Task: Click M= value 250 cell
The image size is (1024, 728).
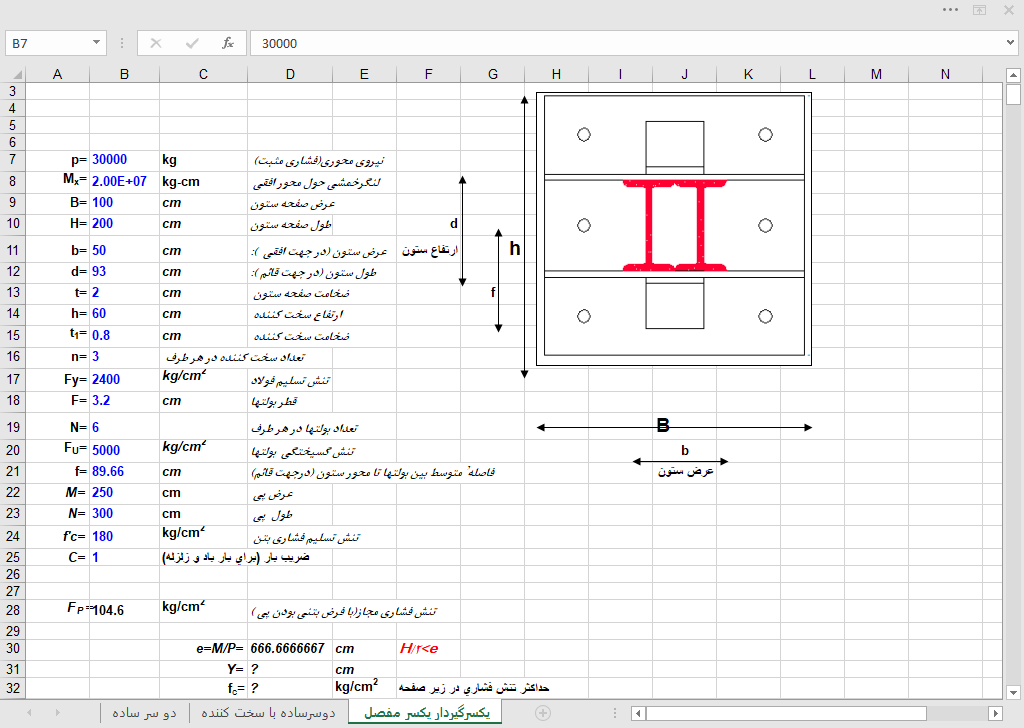Action: (x=124, y=493)
